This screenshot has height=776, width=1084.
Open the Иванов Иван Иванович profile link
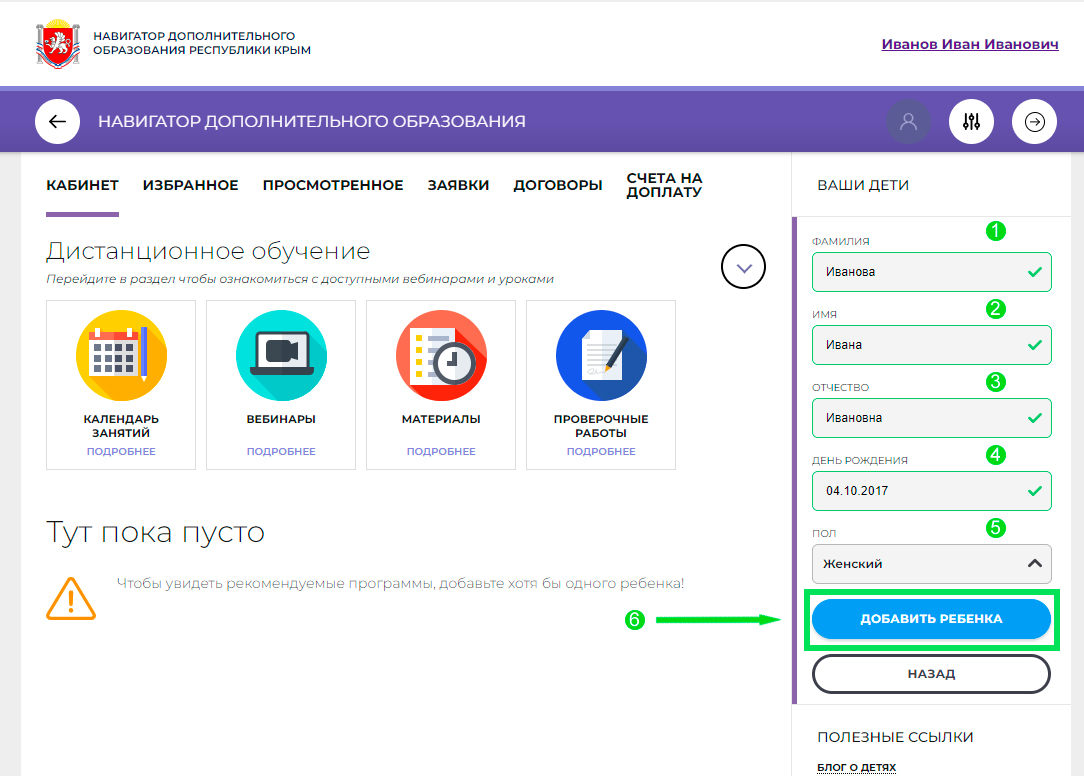(969, 45)
